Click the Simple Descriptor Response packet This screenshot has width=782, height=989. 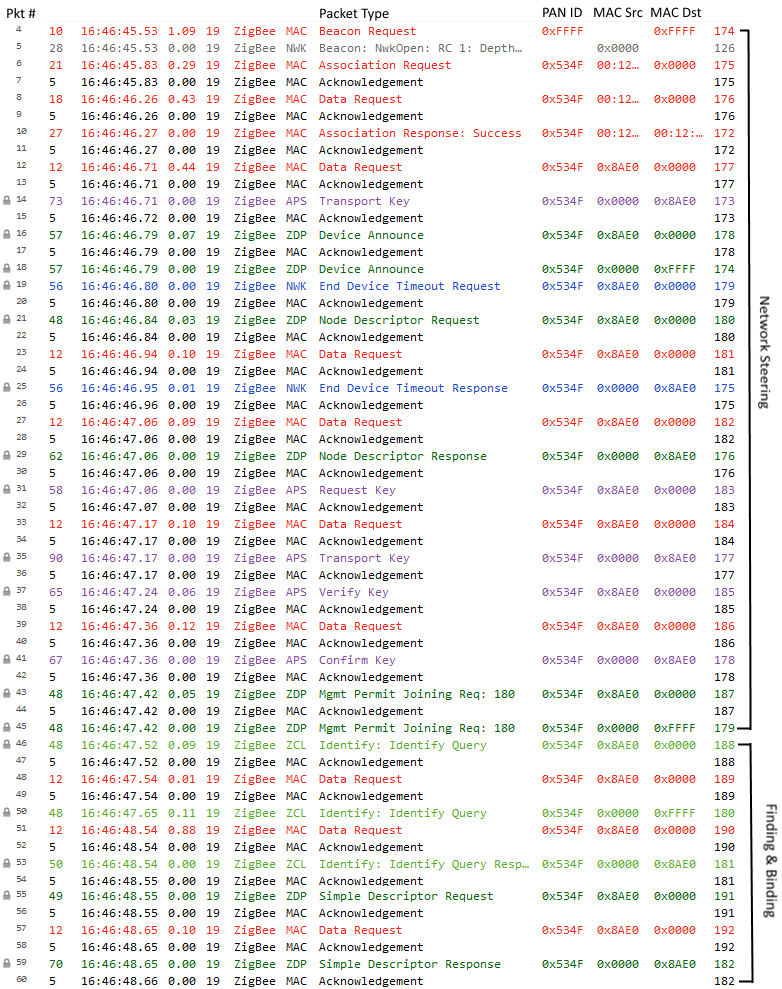pos(409,964)
